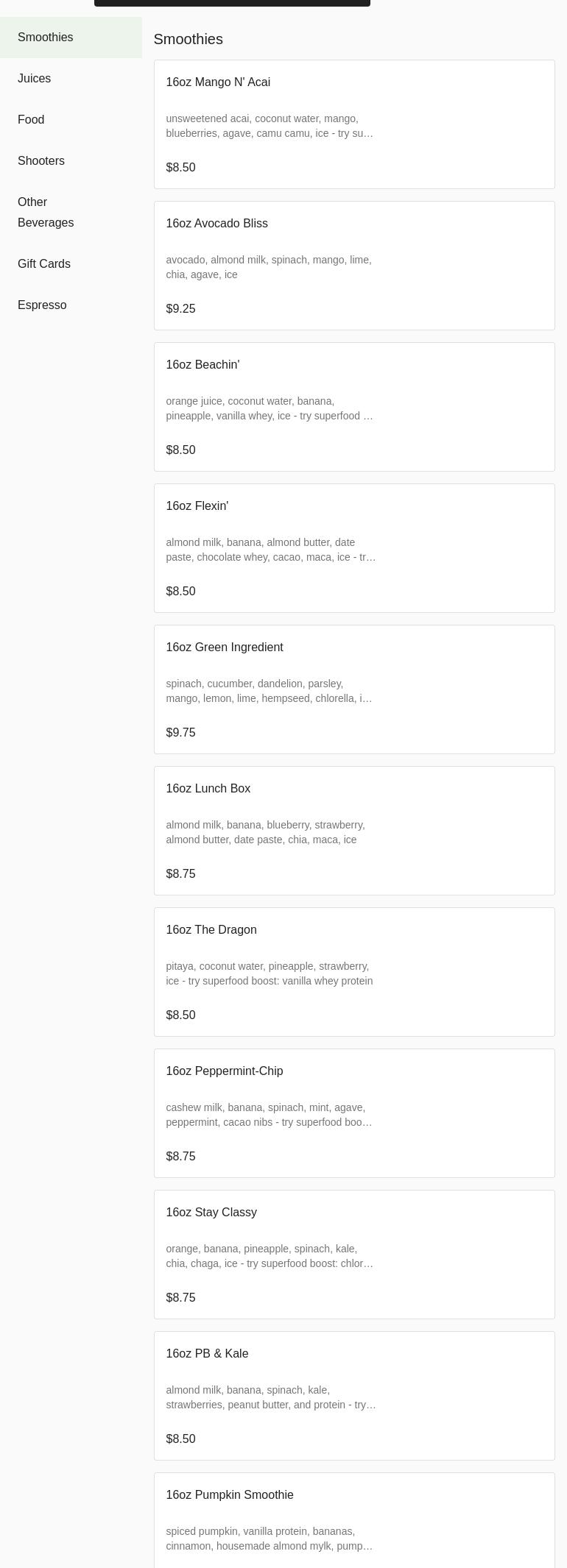Select the 16oz Beachin' smoothie card
This screenshot has height=1568, width=567.
[x=353, y=407]
